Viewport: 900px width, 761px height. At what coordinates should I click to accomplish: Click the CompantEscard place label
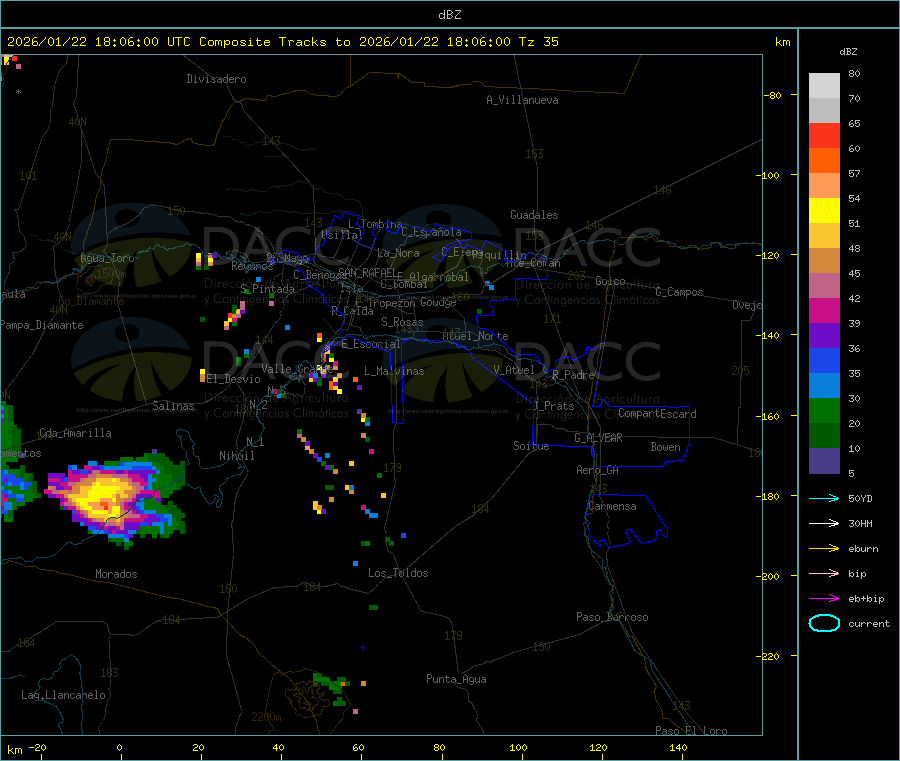(x=657, y=414)
